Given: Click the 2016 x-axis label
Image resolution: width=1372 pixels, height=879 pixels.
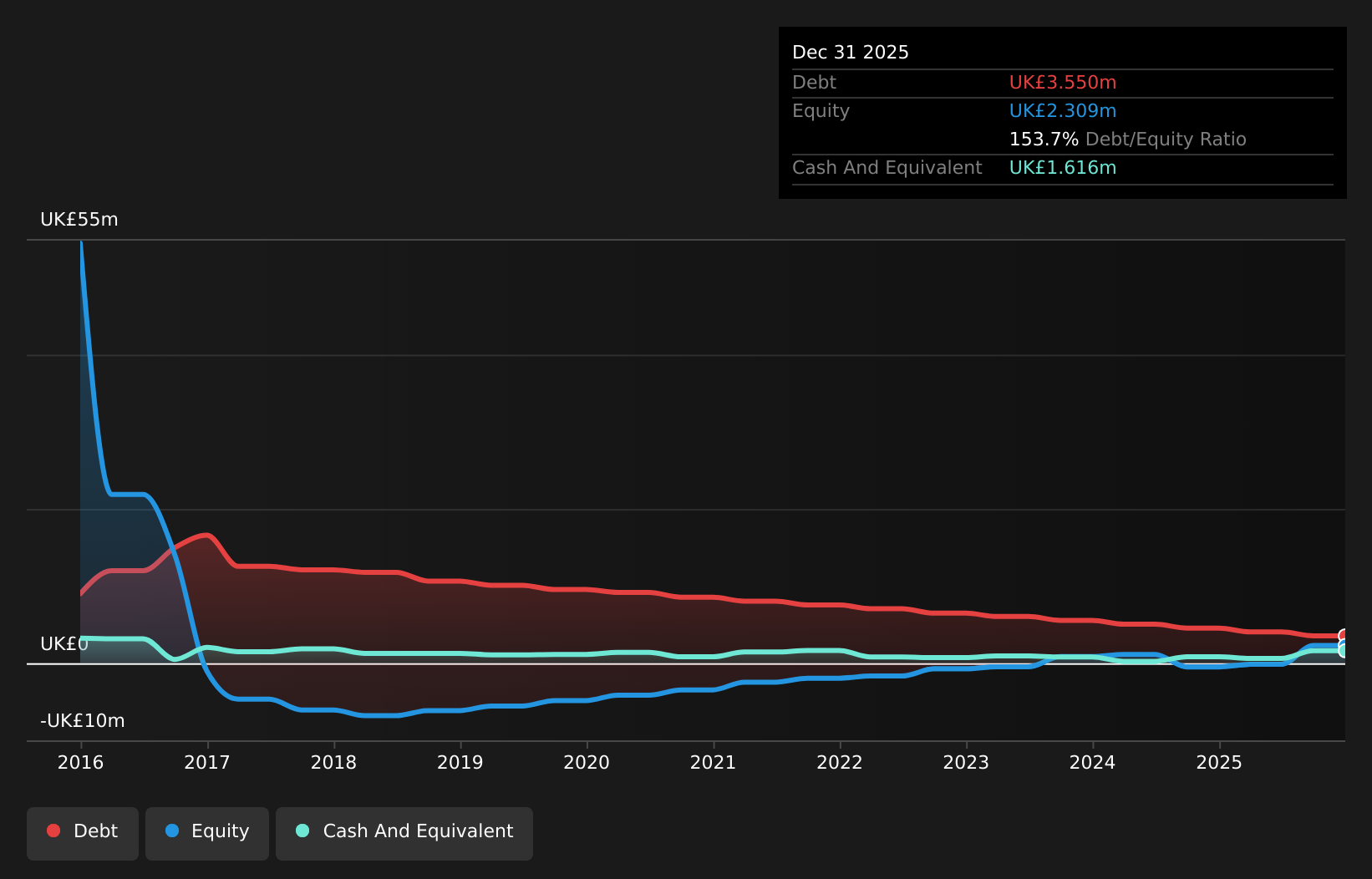Looking at the screenshot, I should click(x=80, y=762).
